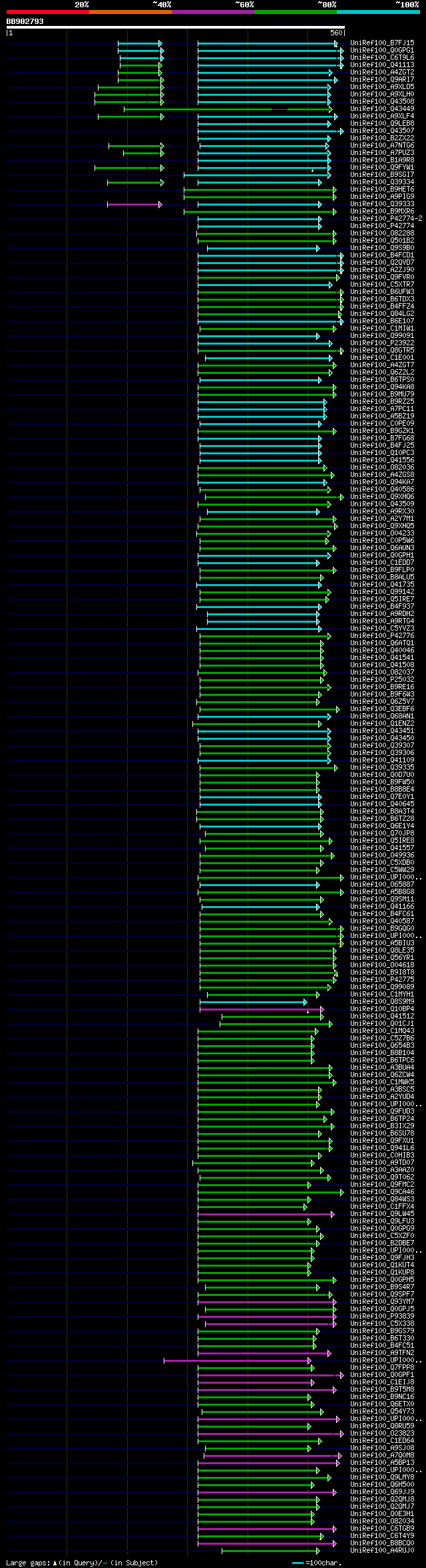The image size is (426, 1568).
Task: Click the red ~20% legend color segment
Action: tap(48, 12)
